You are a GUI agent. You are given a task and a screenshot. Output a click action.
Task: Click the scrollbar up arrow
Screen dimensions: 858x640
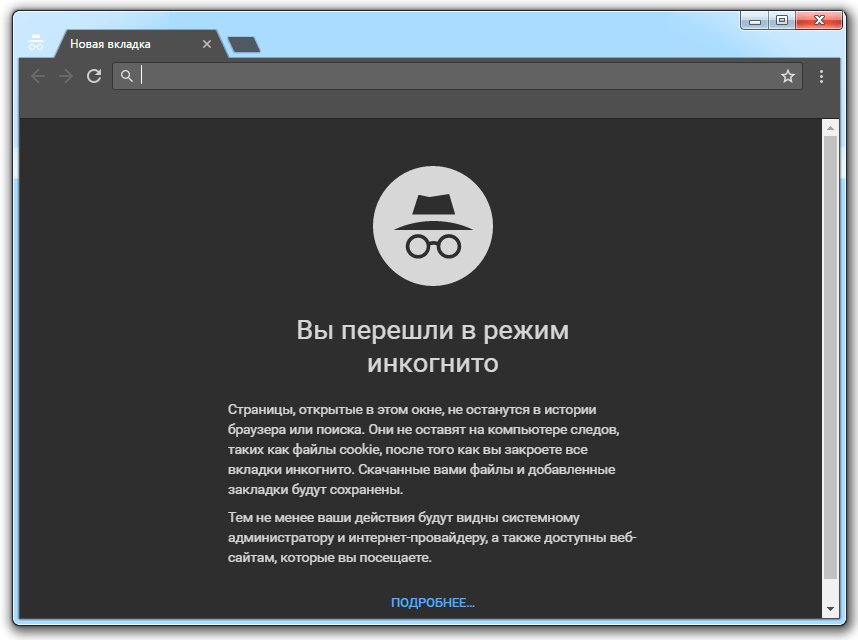830,129
